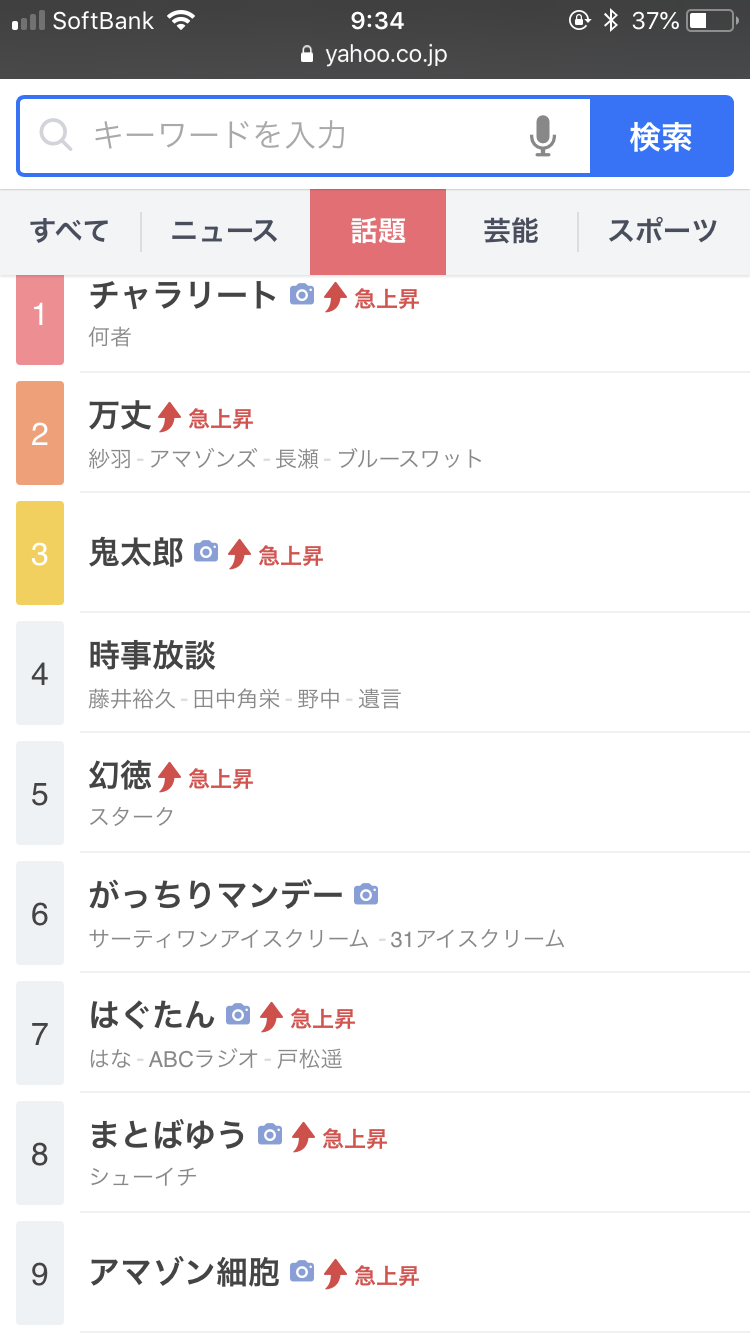Tap the microphone voice search icon
The width and height of the screenshot is (750, 1334).
pos(542,135)
